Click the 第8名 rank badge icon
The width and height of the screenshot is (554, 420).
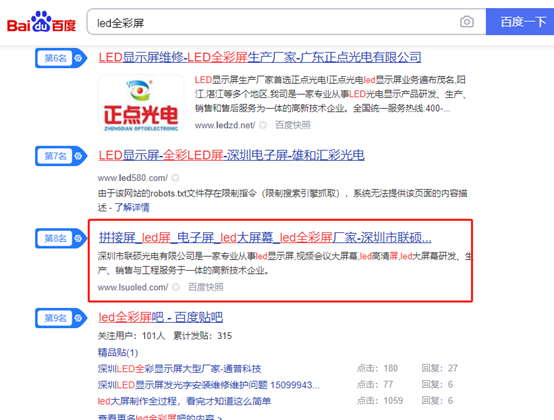(61, 238)
